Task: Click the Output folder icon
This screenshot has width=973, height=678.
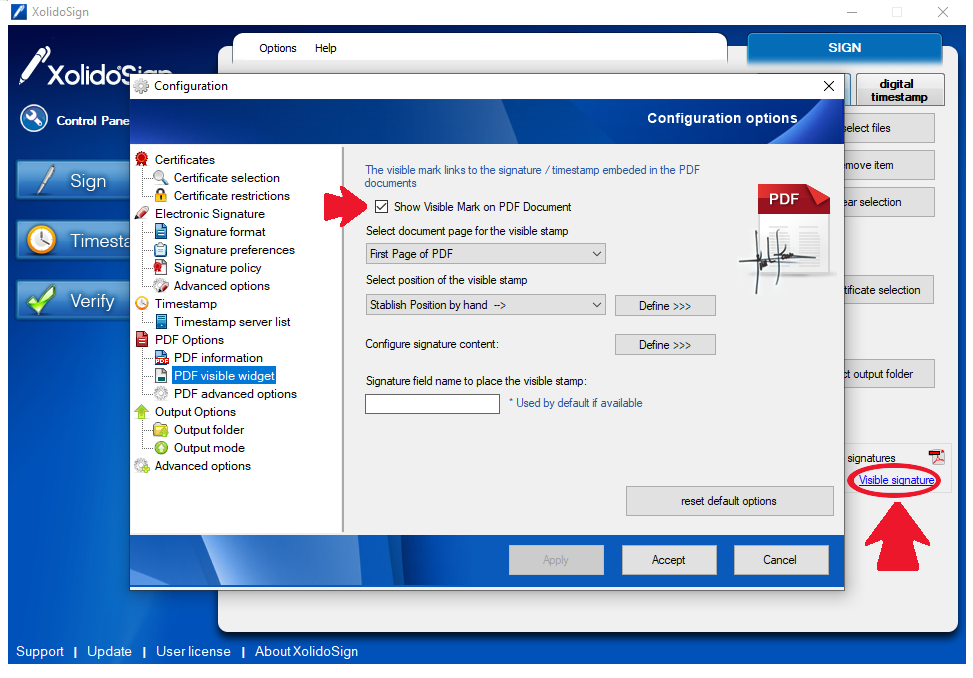Action: (161, 429)
